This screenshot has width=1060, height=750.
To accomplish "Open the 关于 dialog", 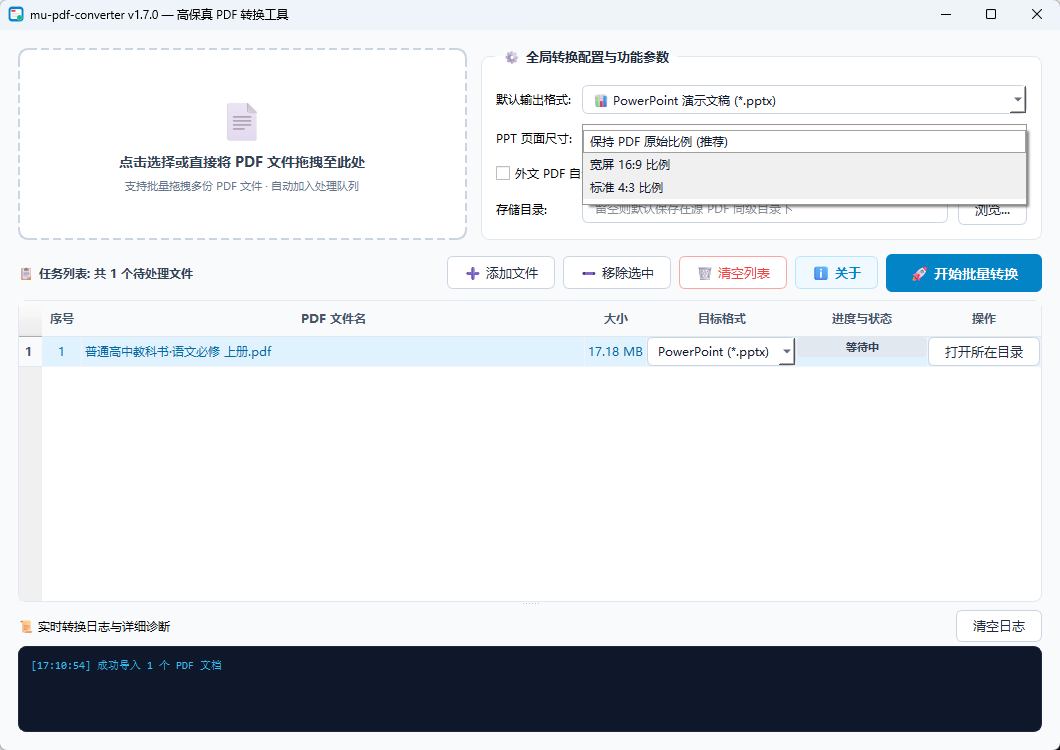I will (836, 273).
